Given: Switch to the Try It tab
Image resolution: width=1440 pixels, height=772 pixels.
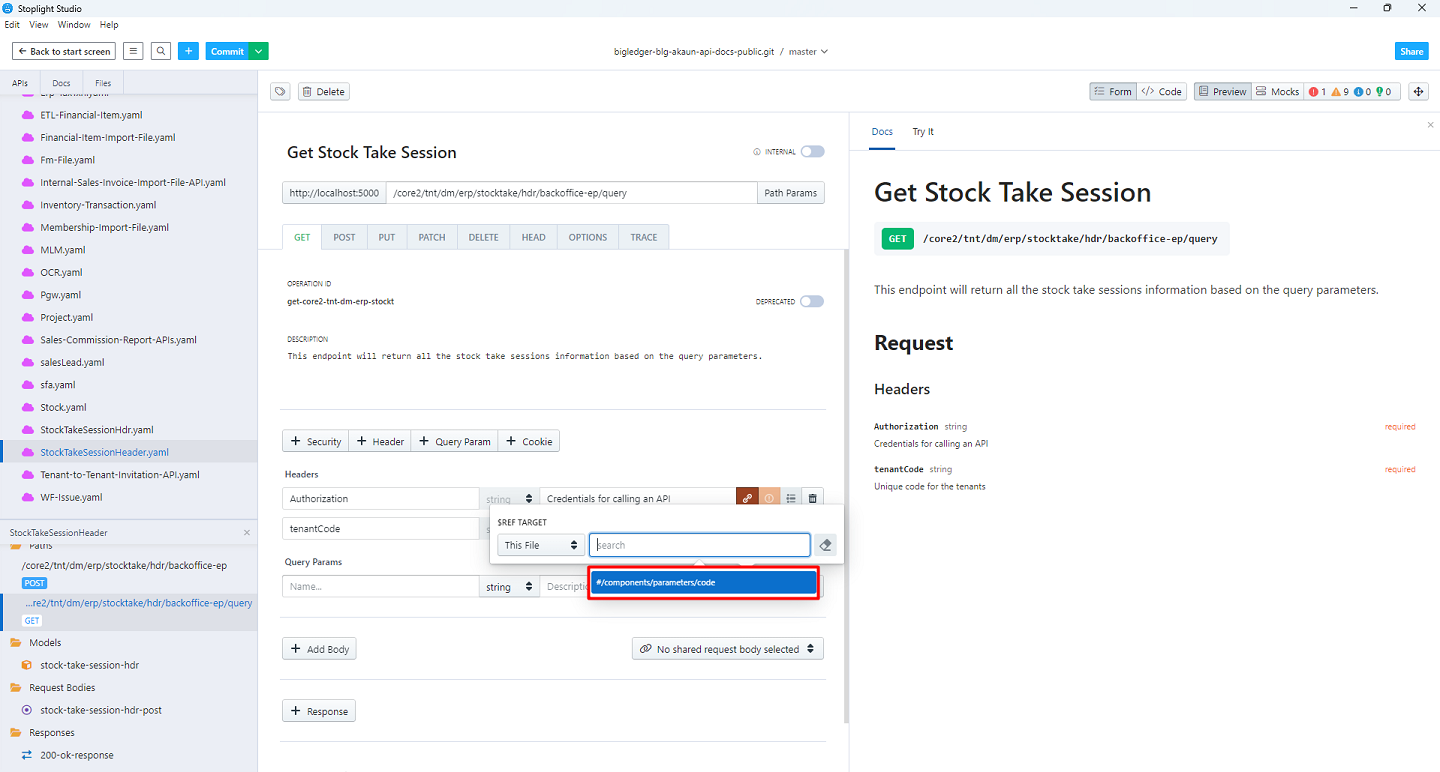Looking at the screenshot, I should coord(923,132).
